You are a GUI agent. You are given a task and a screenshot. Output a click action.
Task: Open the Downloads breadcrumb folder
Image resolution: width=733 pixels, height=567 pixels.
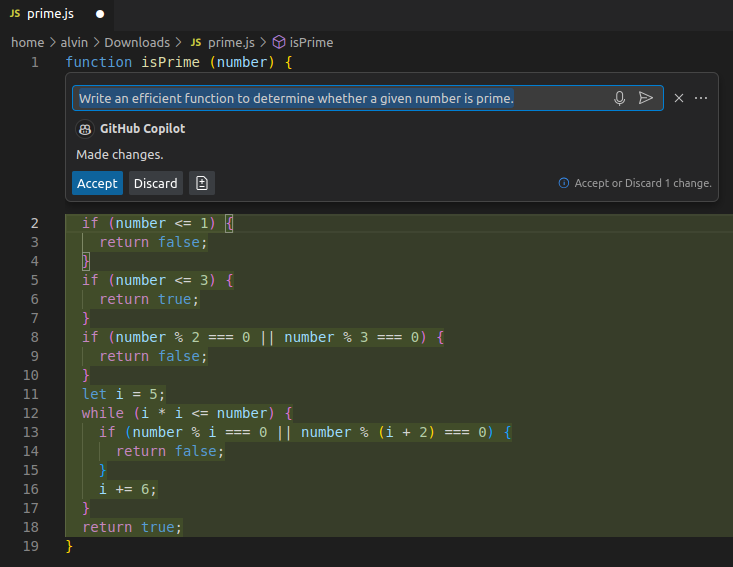click(x=138, y=43)
